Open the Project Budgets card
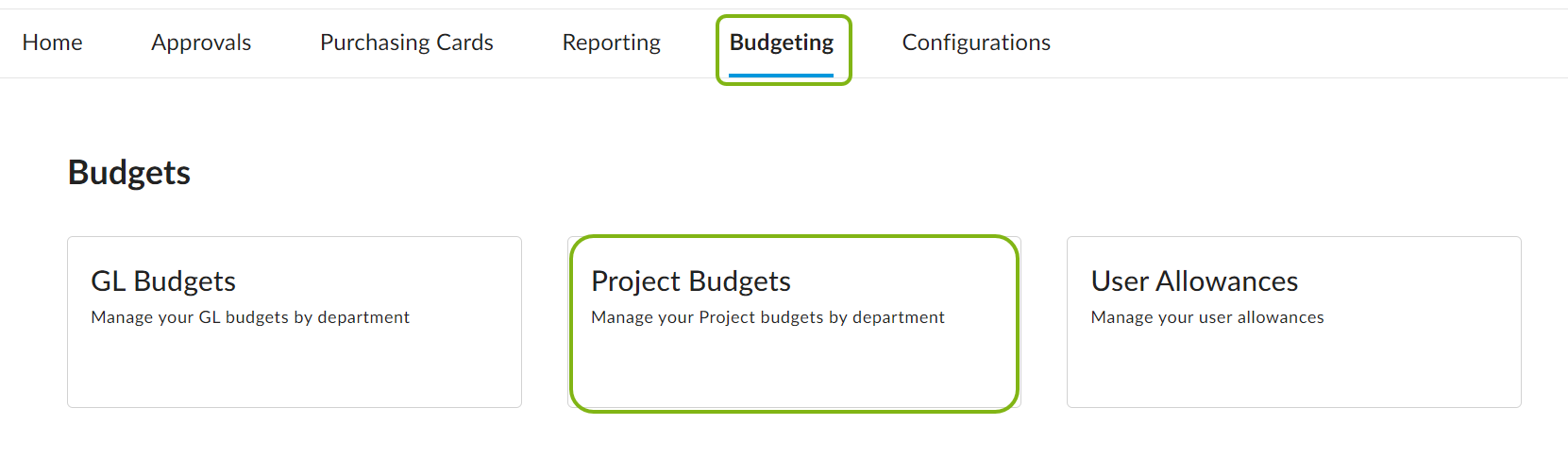 (794, 322)
